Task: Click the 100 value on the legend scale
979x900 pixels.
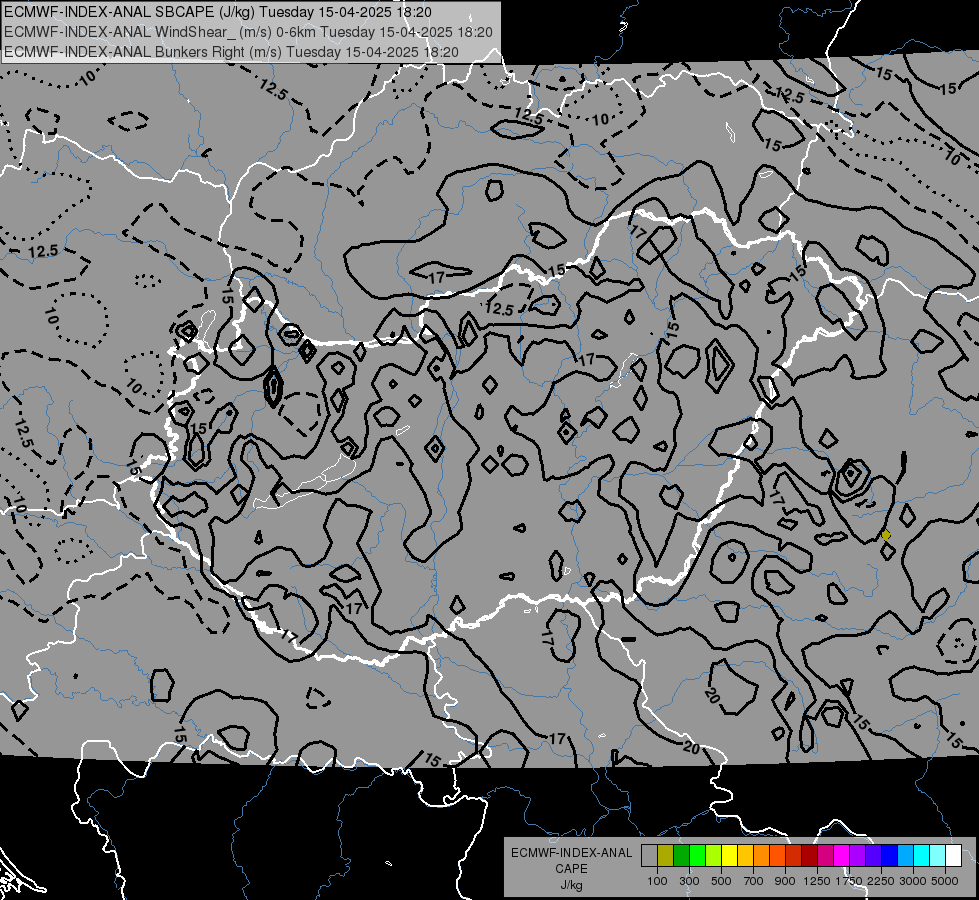Action: click(x=657, y=881)
